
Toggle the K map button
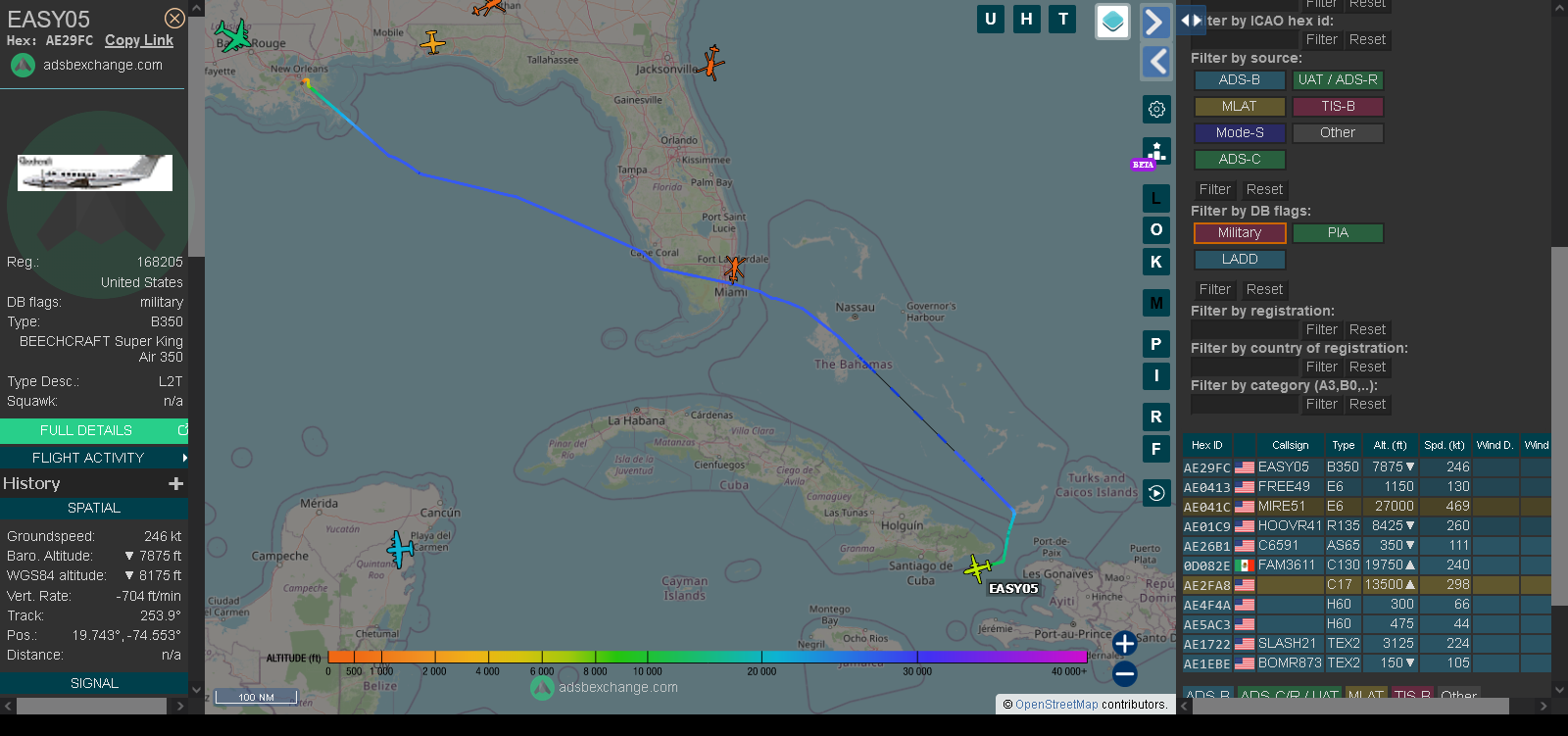pyautogui.click(x=1156, y=262)
